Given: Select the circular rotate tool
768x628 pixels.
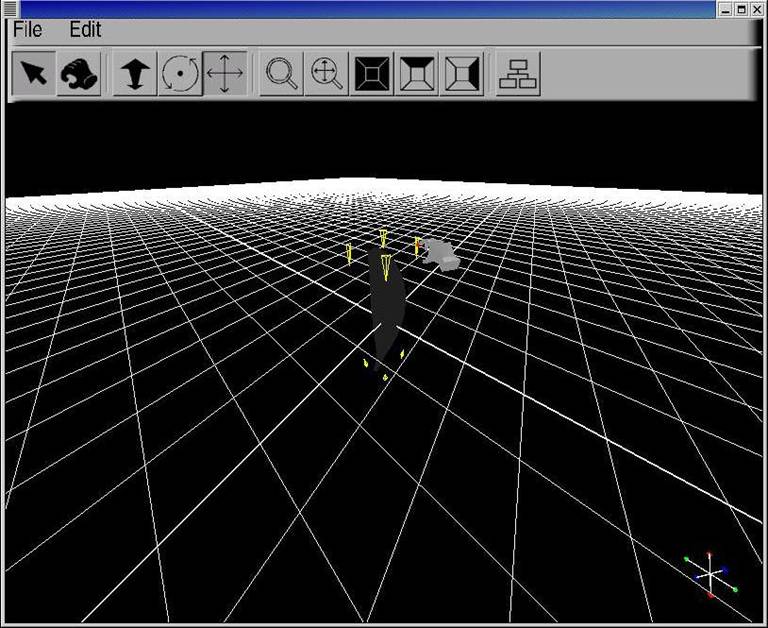Looking at the screenshot, I should pyautogui.click(x=180, y=73).
